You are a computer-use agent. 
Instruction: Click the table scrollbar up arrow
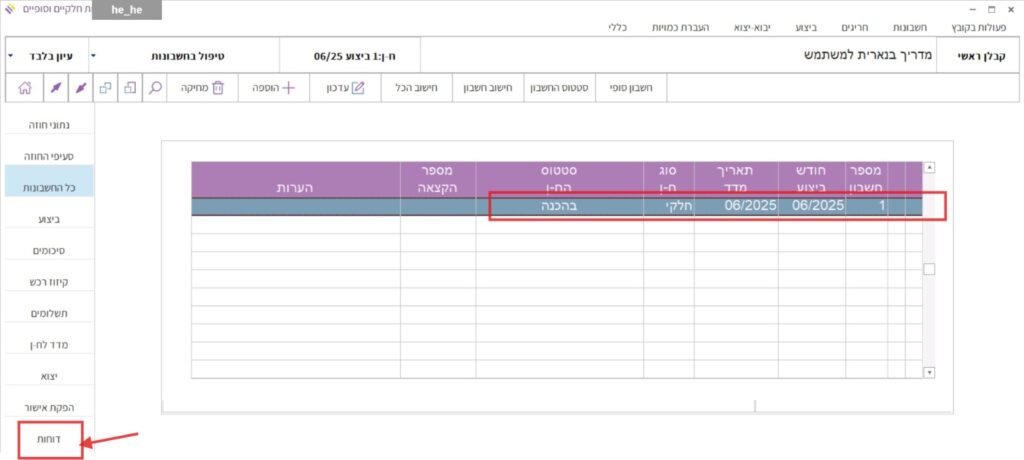(x=929, y=168)
